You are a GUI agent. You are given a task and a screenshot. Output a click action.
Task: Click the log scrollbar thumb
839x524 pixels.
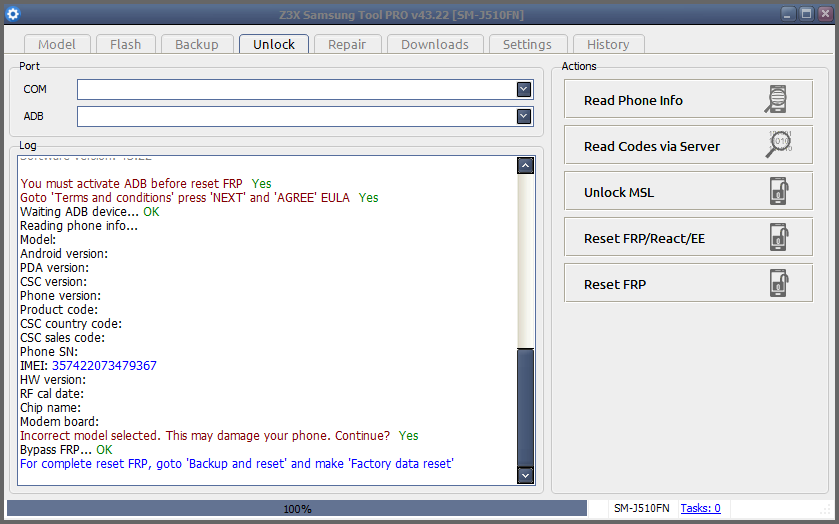(x=525, y=407)
